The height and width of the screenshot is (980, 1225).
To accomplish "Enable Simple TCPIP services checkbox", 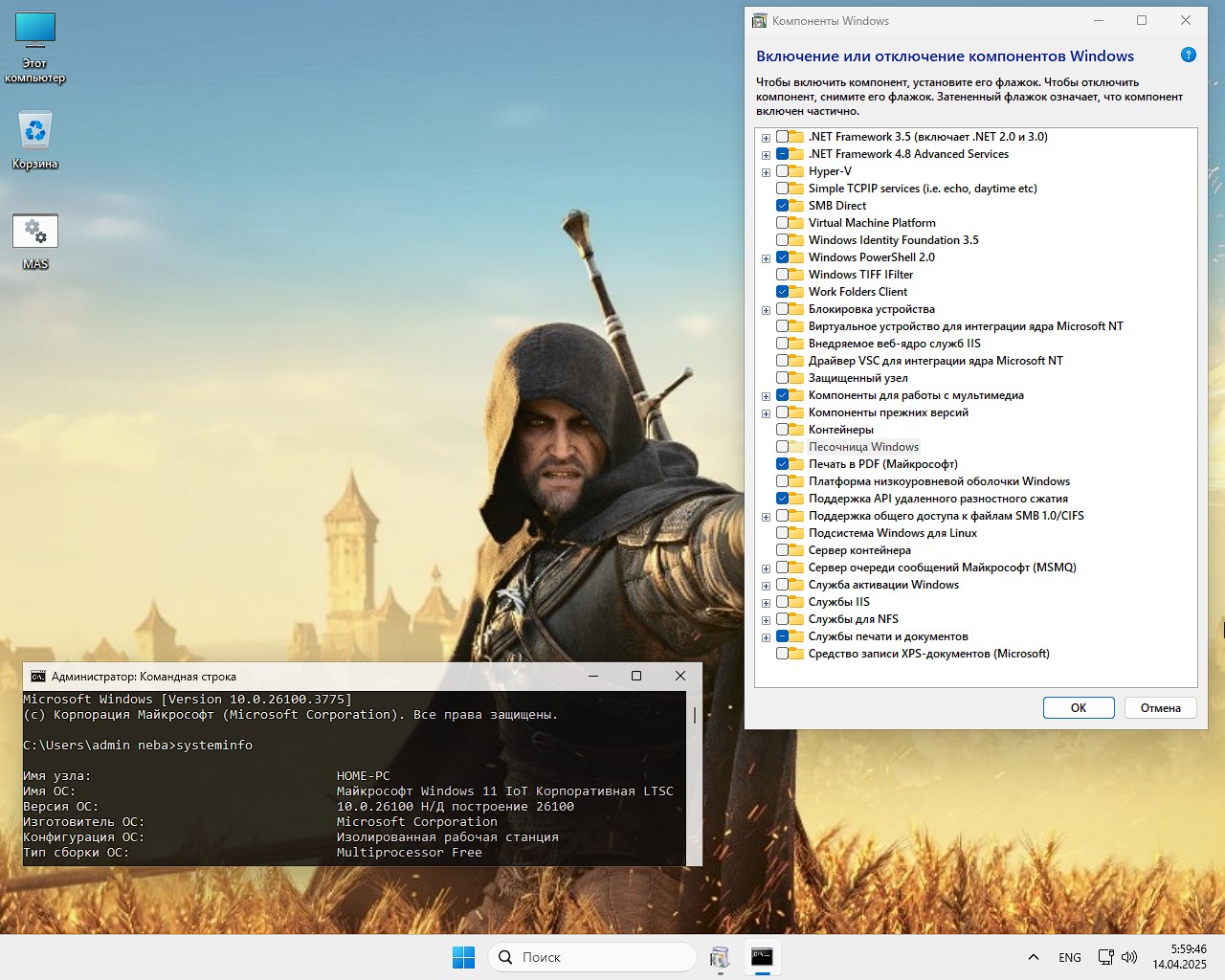I will pos(782,189).
